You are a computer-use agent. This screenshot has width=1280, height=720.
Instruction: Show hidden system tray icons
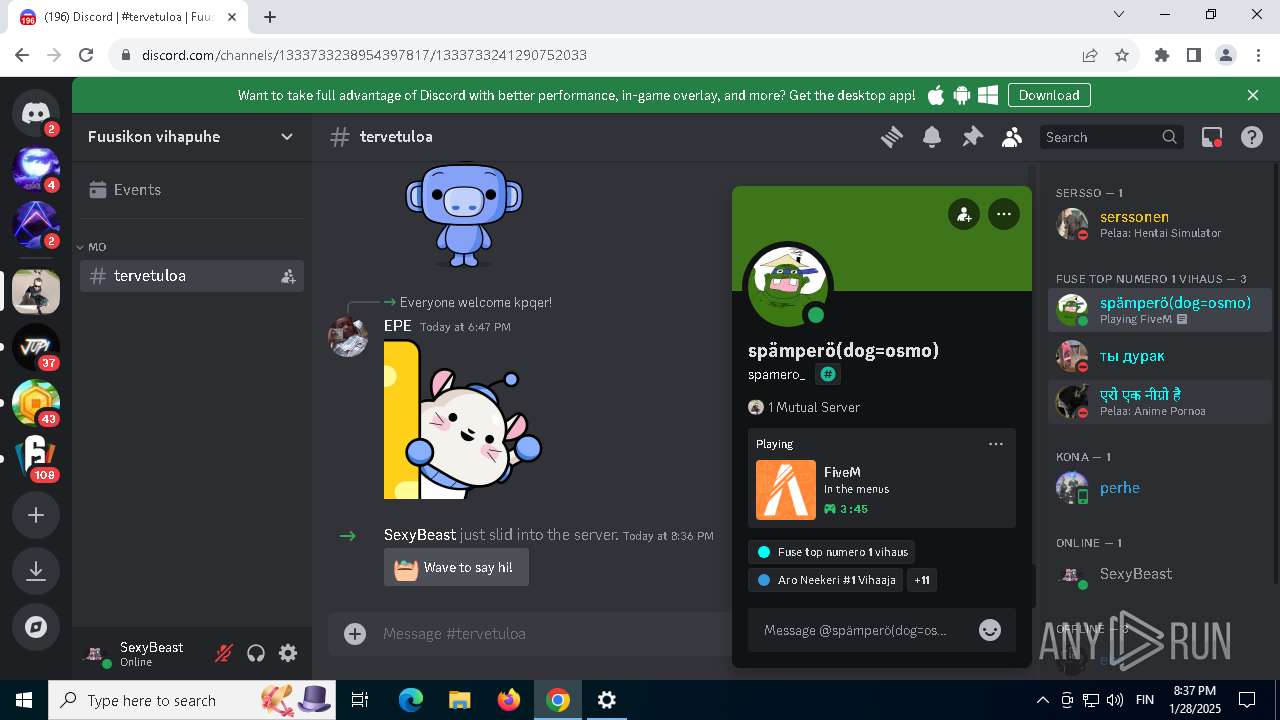pyautogui.click(x=1042, y=700)
